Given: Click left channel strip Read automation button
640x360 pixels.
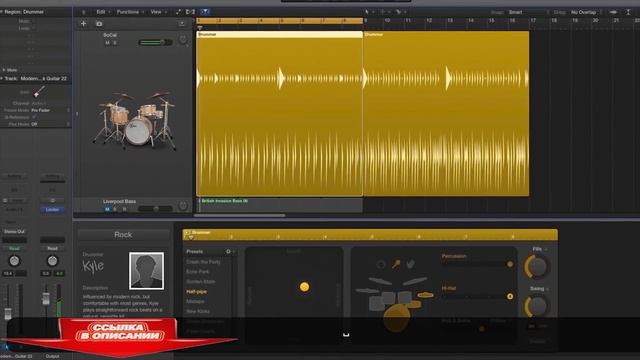Looking at the screenshot, I should pos(14,248).
